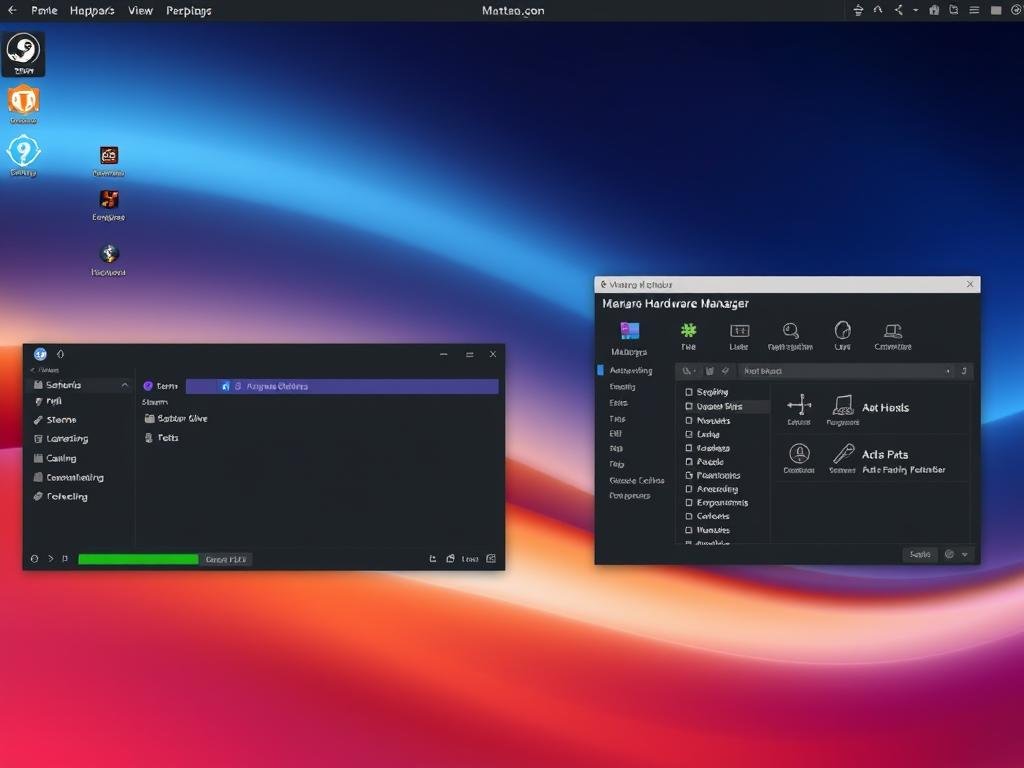This screenshot has width=1024, height=768.
Task: Click the export icon in the left window's bottom right
Action: pyautogui.click(x=432, y=559)
